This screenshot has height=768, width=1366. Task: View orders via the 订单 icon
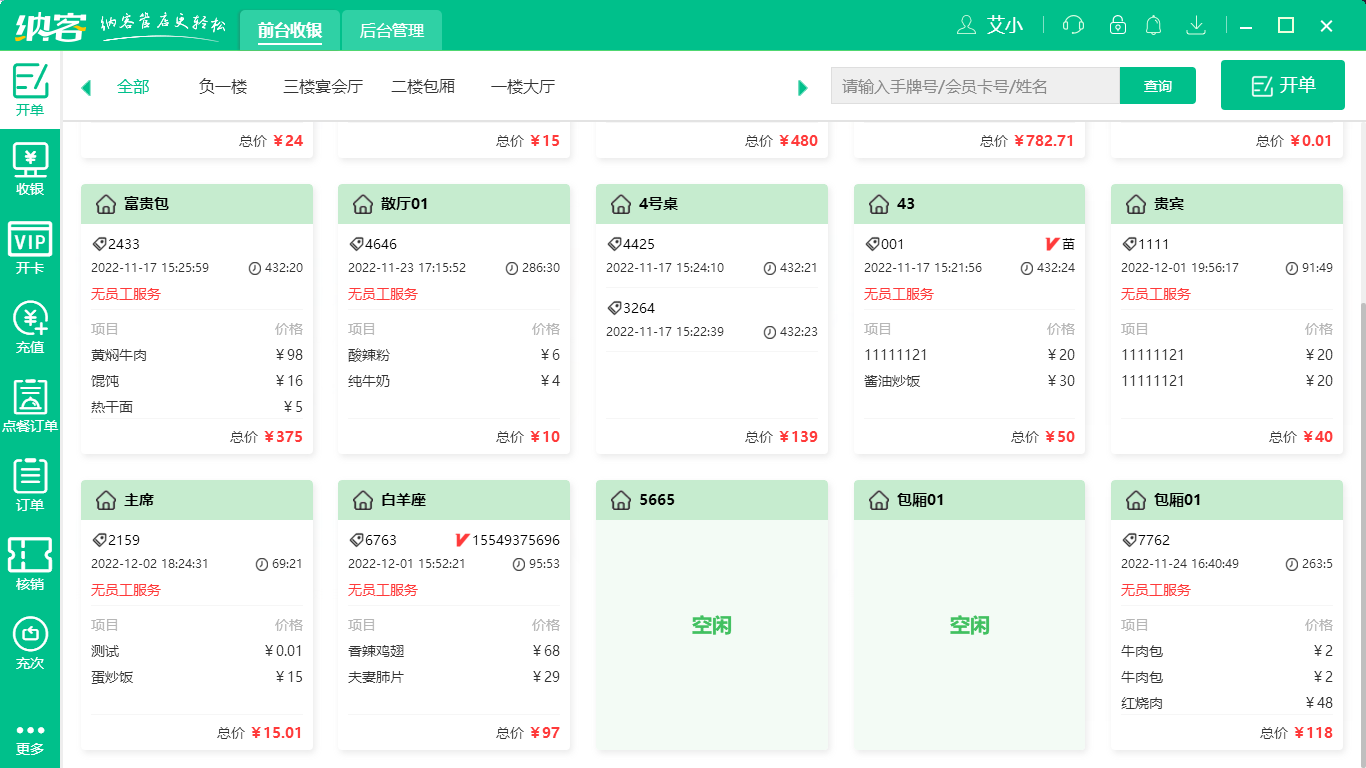30,485
